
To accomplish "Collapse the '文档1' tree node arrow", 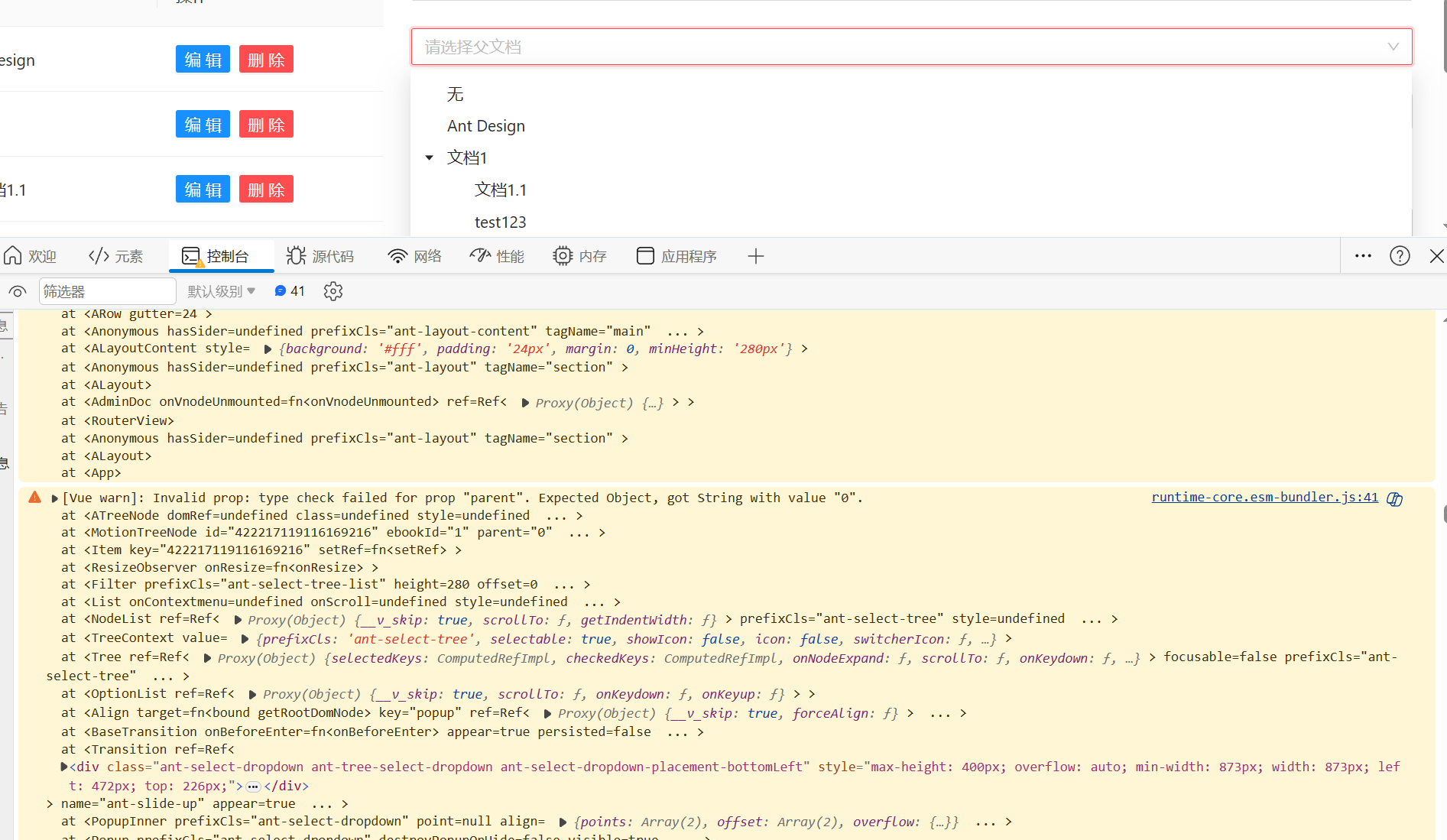I will 430,157.
